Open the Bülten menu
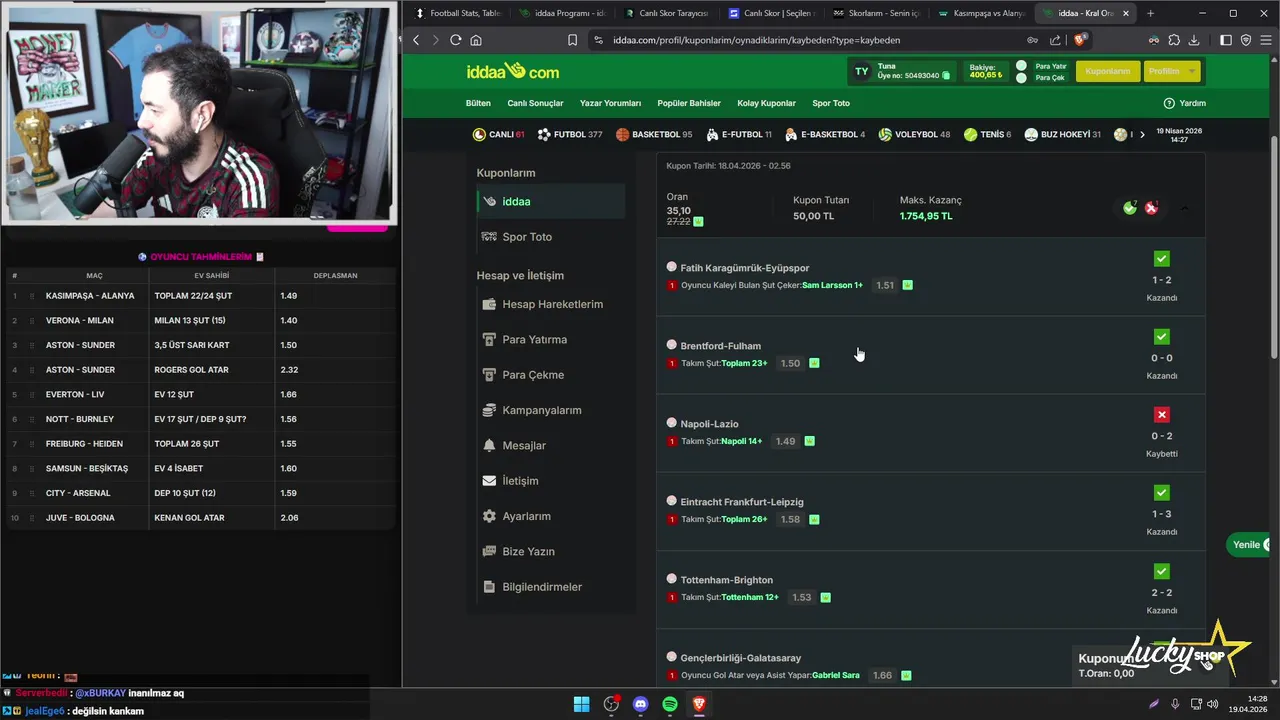This screenshot has width=1280, height=720. click(x=478, y=103)
